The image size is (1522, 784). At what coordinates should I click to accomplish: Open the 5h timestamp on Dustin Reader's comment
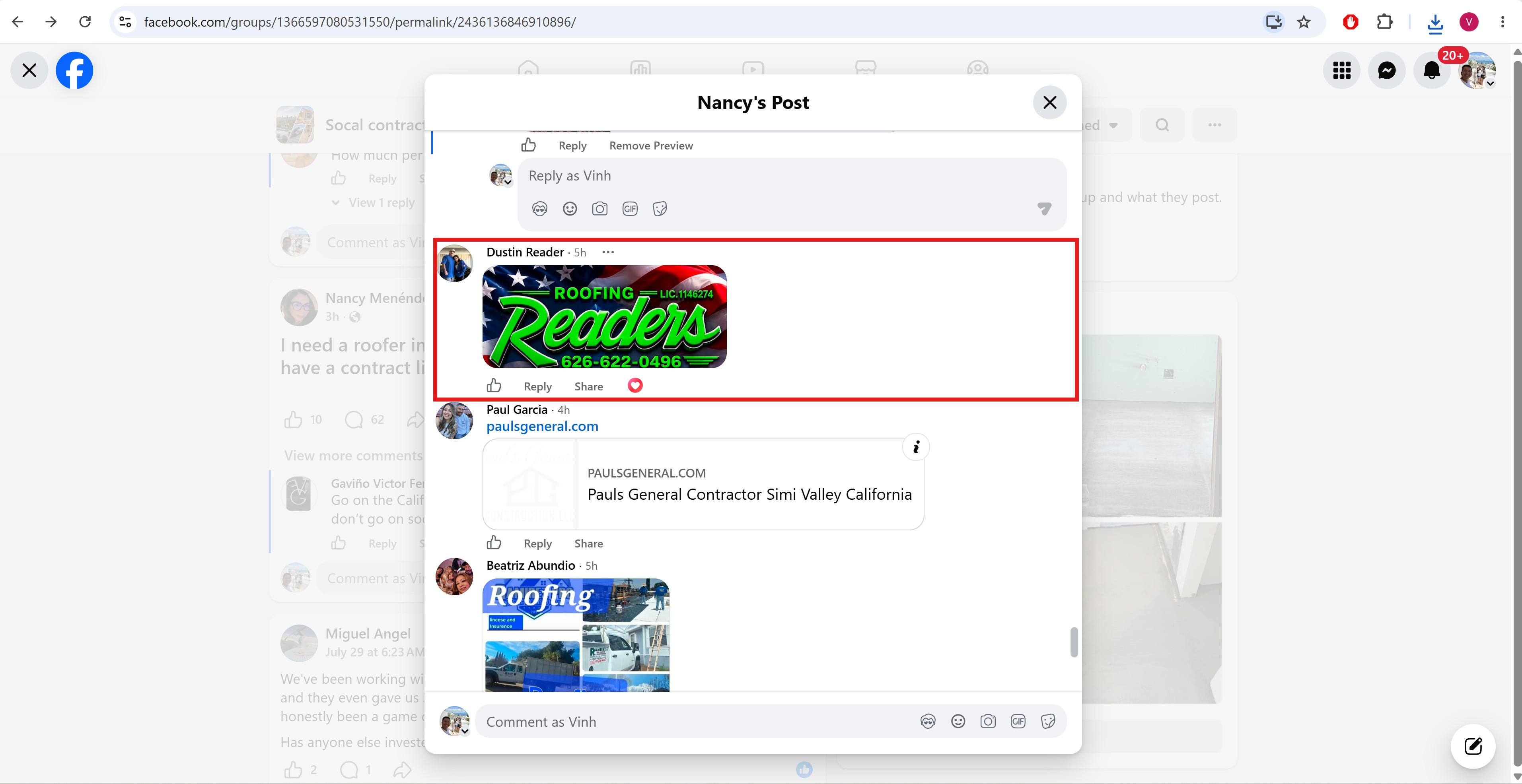tap(580, 253)
